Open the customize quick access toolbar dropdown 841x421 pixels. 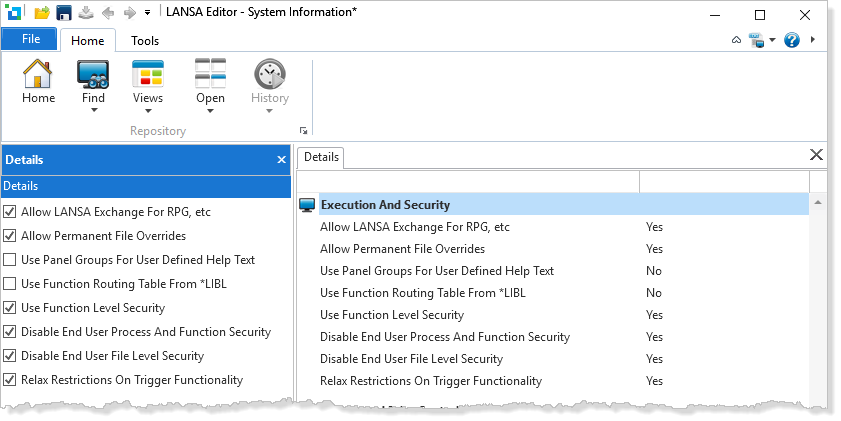tap(148, 14)
